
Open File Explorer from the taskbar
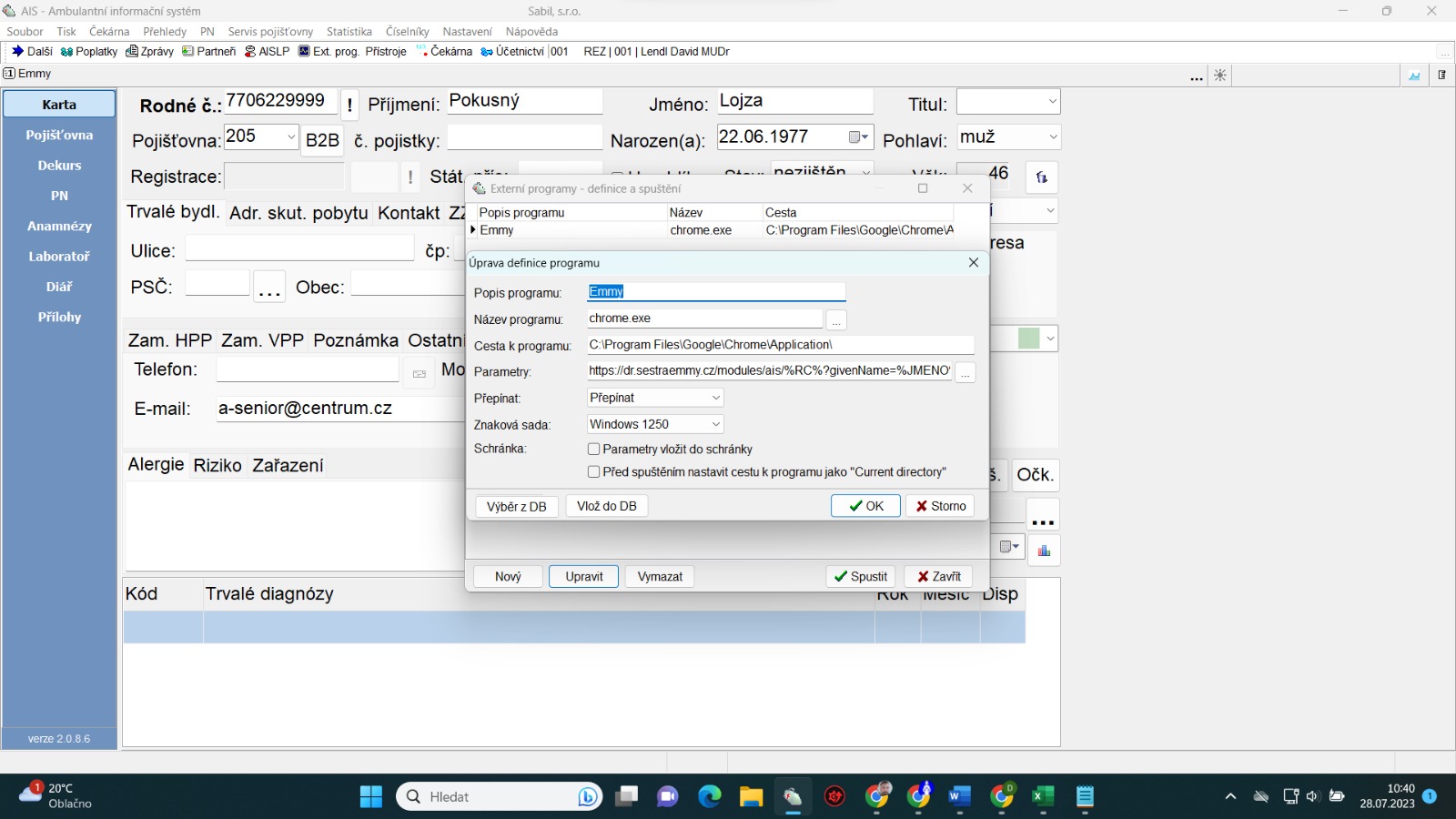tap(751, 797)
